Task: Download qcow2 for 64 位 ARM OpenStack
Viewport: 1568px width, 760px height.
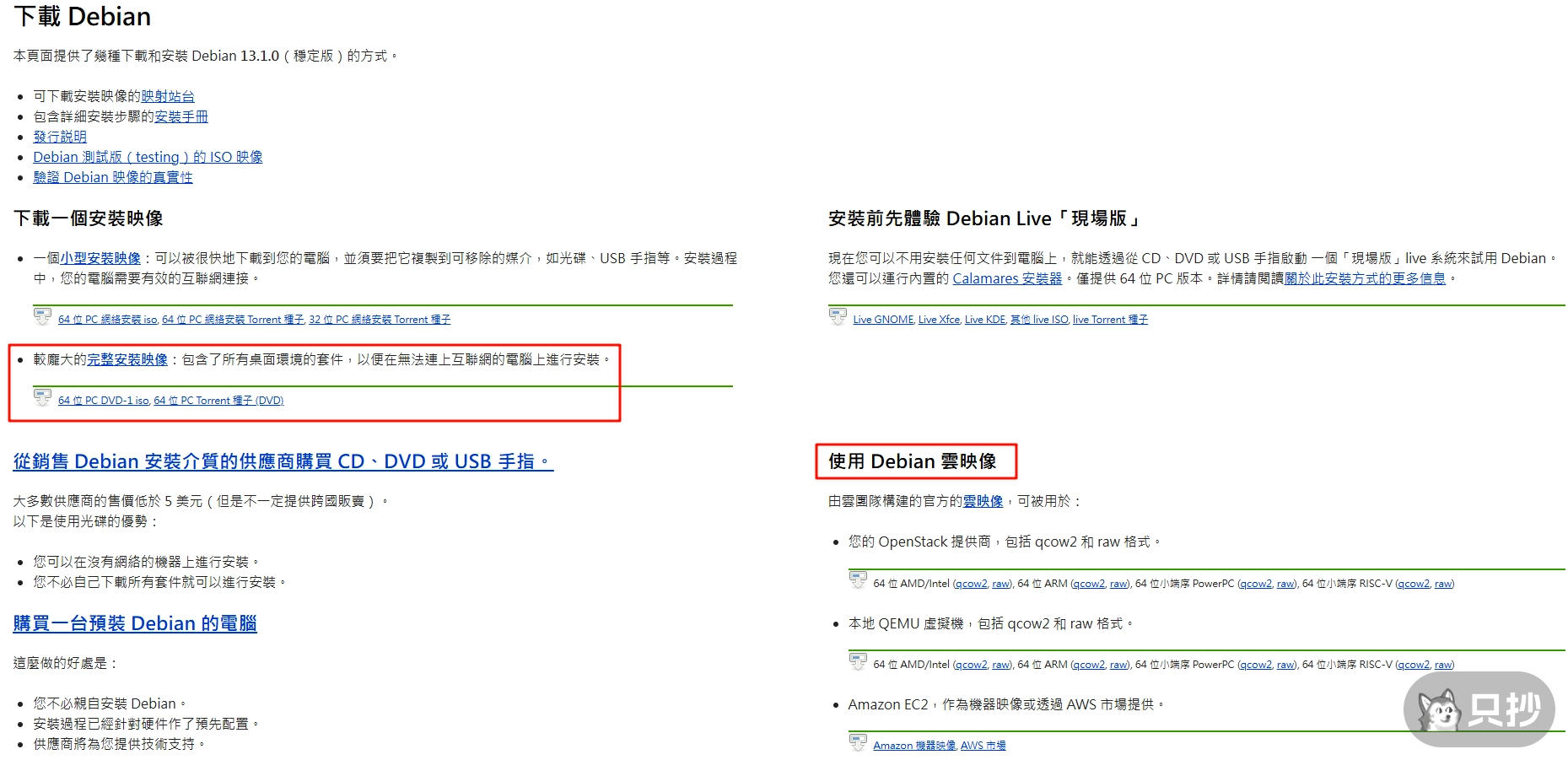Action: click(x=1089, y=583)
